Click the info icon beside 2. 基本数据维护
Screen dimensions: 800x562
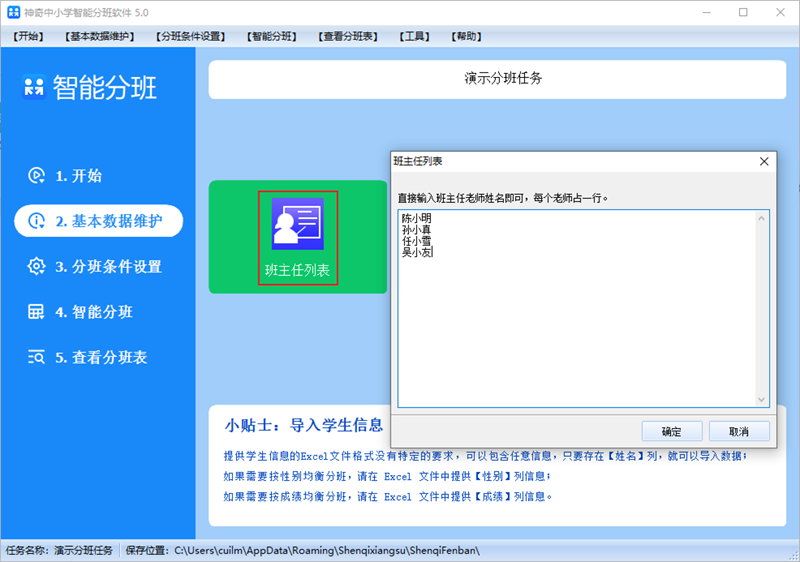point(36,221)
